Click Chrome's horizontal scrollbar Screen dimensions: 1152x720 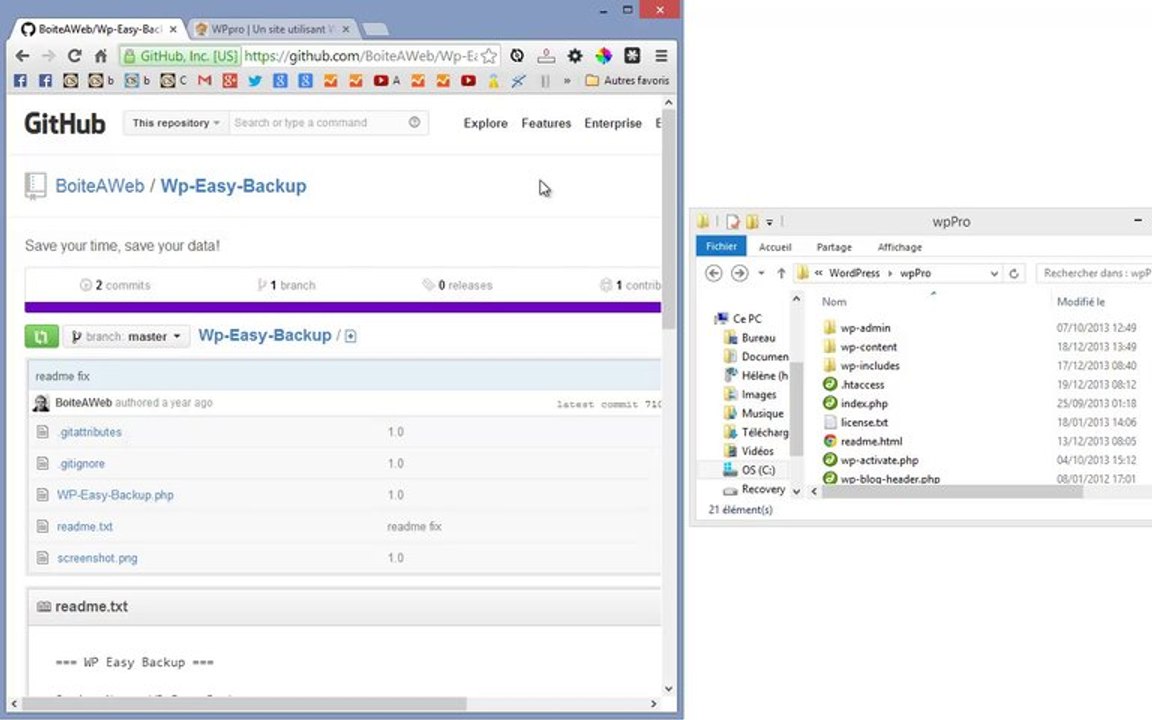click(x=244, y=704)
